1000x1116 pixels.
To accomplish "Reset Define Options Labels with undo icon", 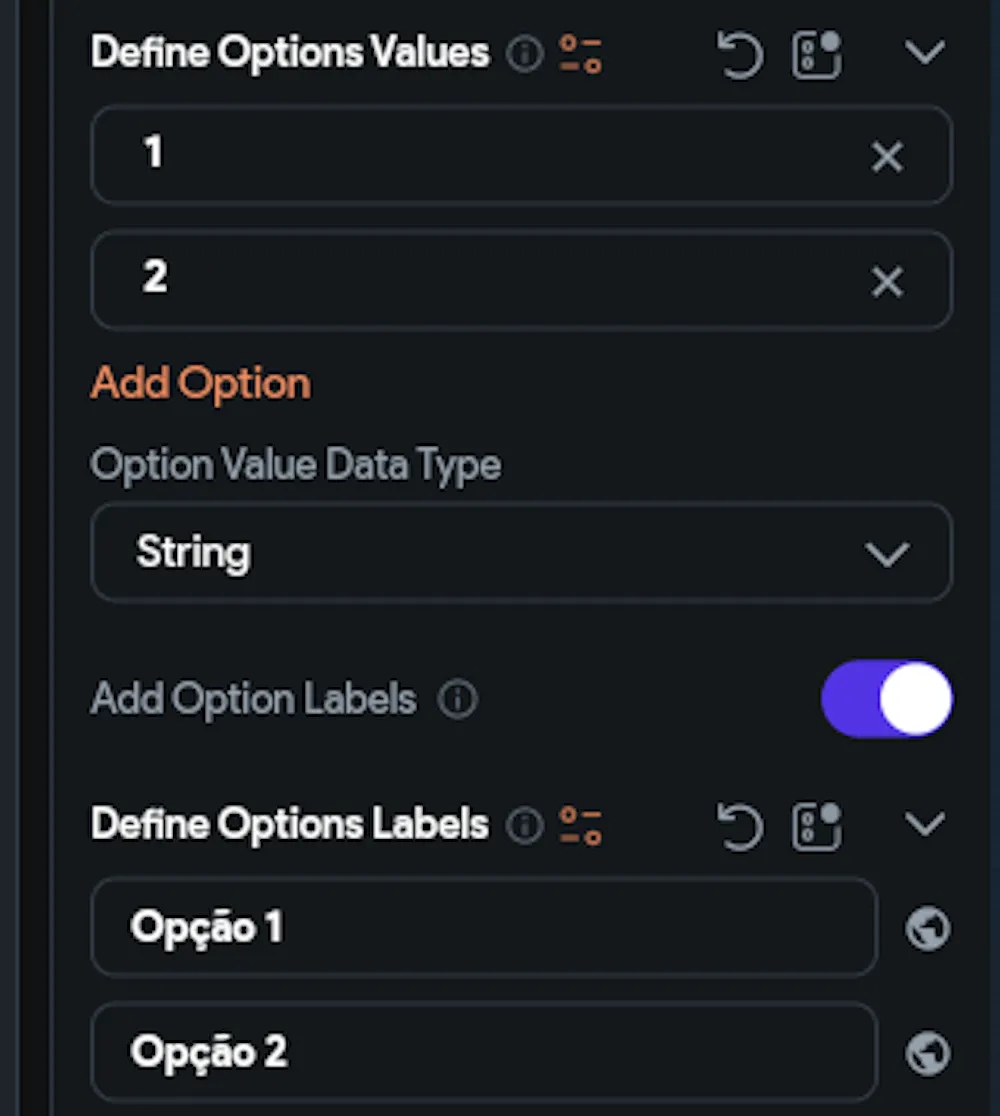I will [740, 826].
